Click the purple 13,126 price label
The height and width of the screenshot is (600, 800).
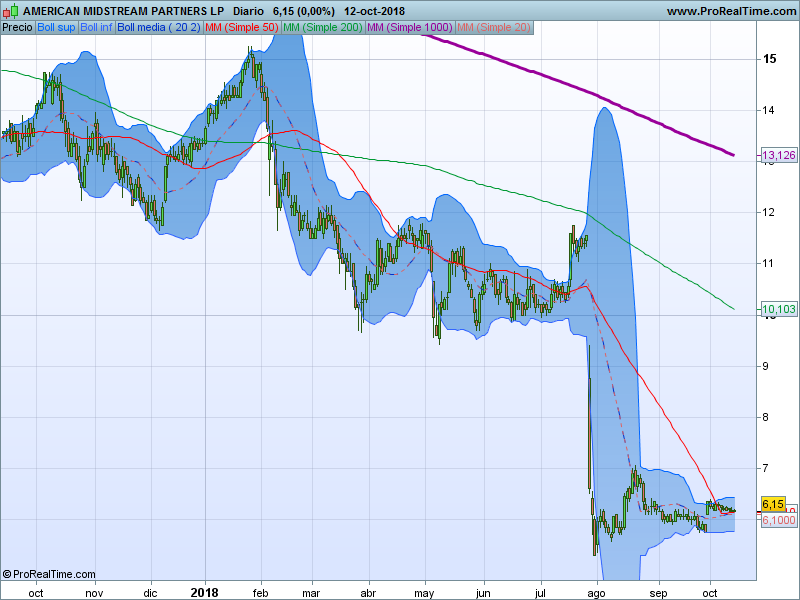coord(779,155)
